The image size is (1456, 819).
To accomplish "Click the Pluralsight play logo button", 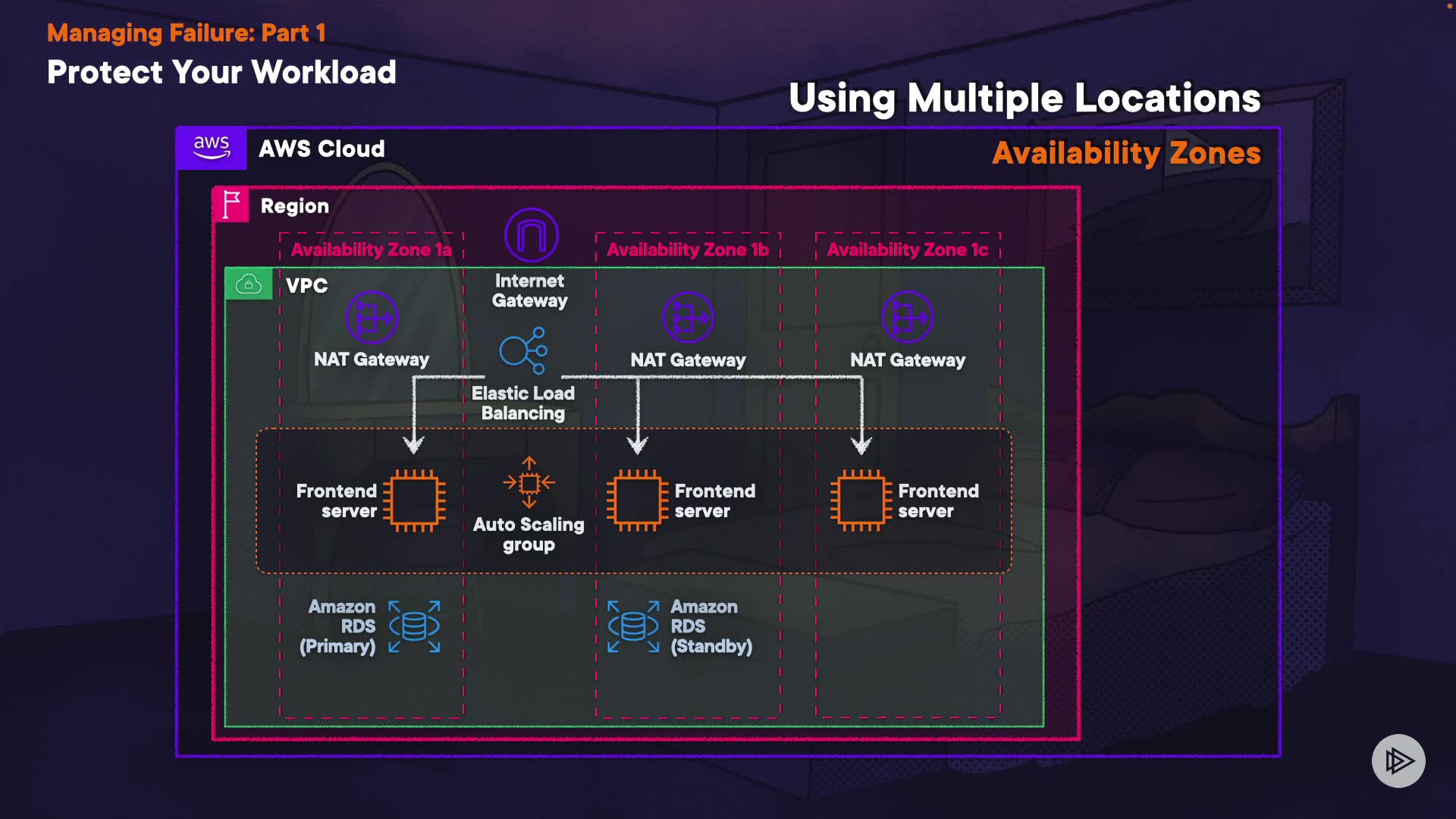I will [x=1398, y=761].
